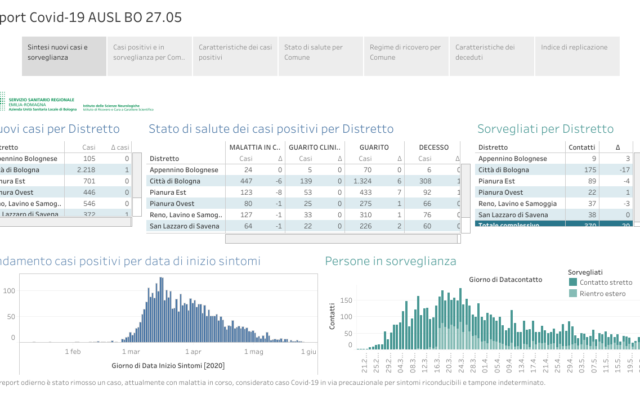Click the GUARITO column header
Screen dimensions: 640x395
pyautogui.click(x=374, y=147)
